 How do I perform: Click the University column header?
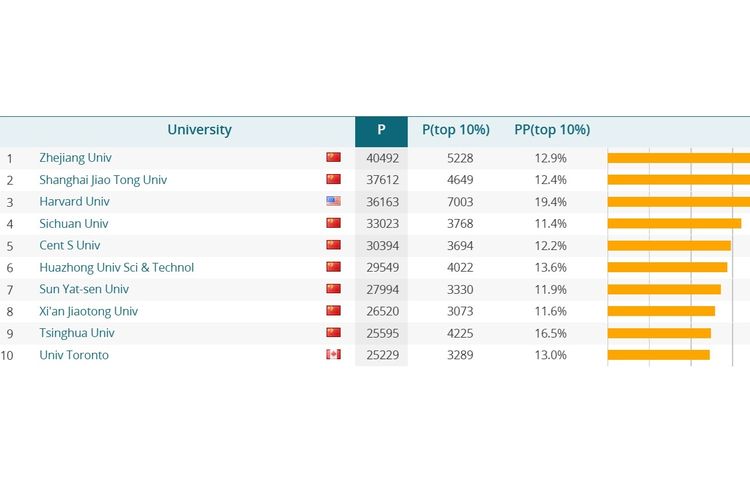click(x=199, y=130)
